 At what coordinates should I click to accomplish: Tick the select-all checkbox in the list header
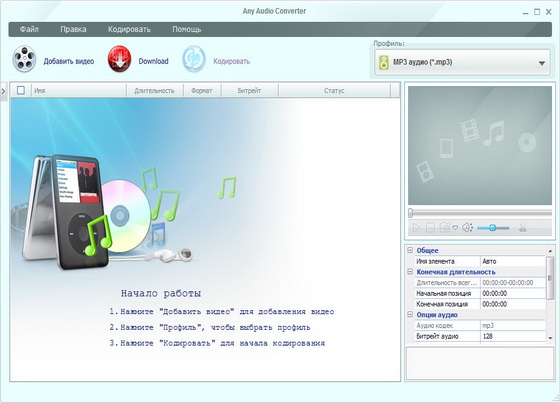21,90
